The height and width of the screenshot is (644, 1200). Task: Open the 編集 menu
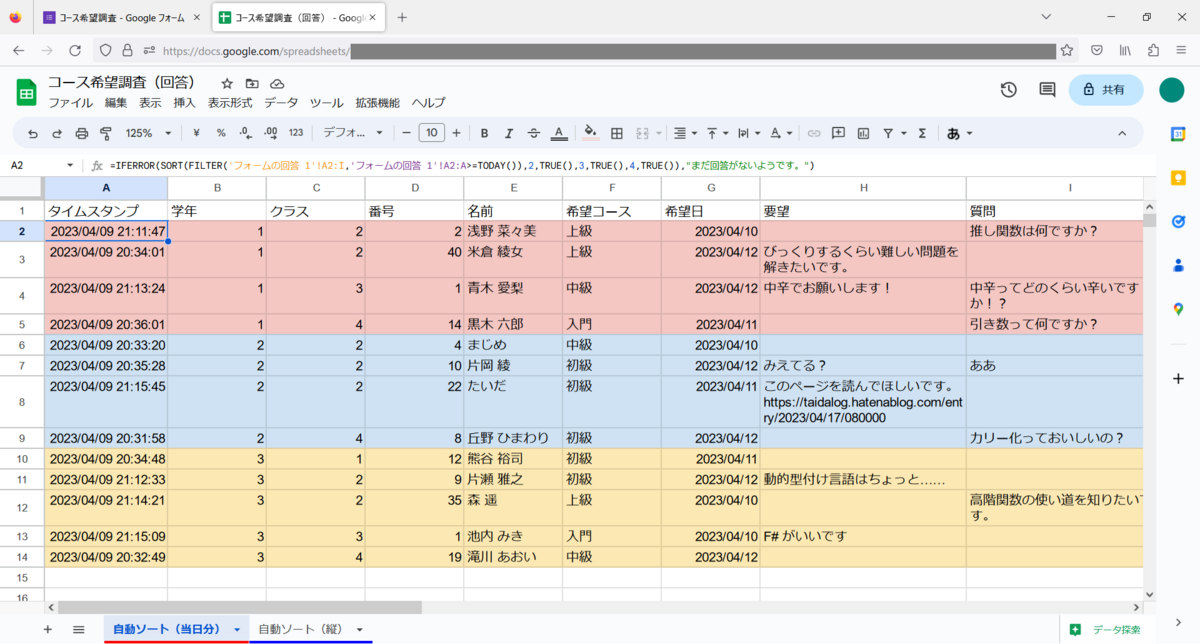116,103
